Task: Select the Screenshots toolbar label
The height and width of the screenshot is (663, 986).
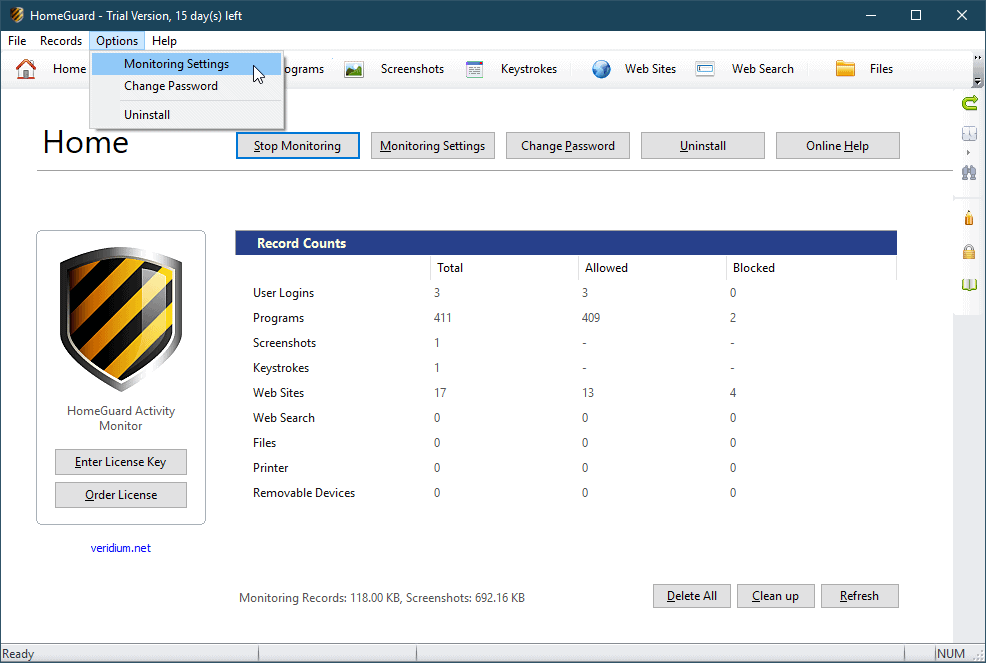Action: (413, 69)
